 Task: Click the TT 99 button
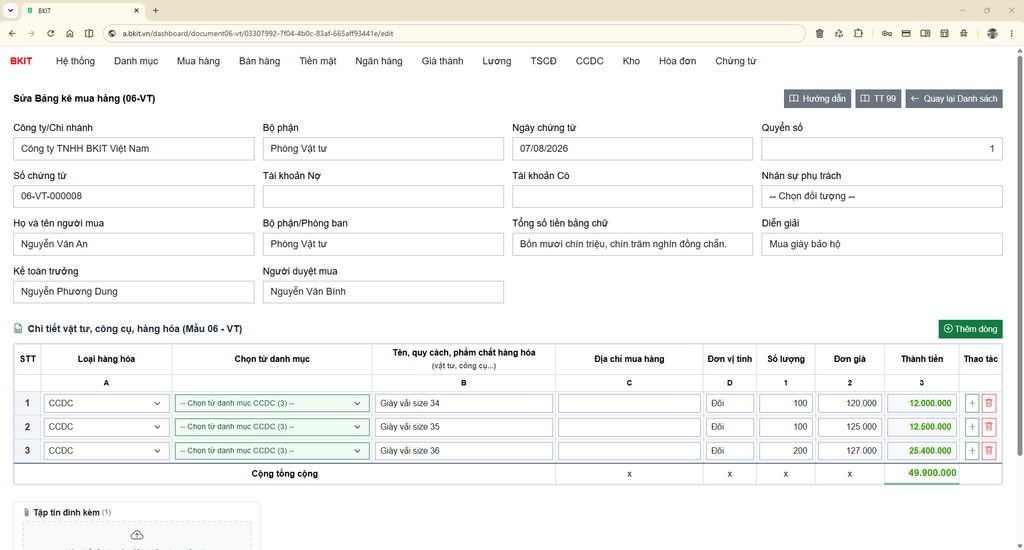[x=878, y=99]
